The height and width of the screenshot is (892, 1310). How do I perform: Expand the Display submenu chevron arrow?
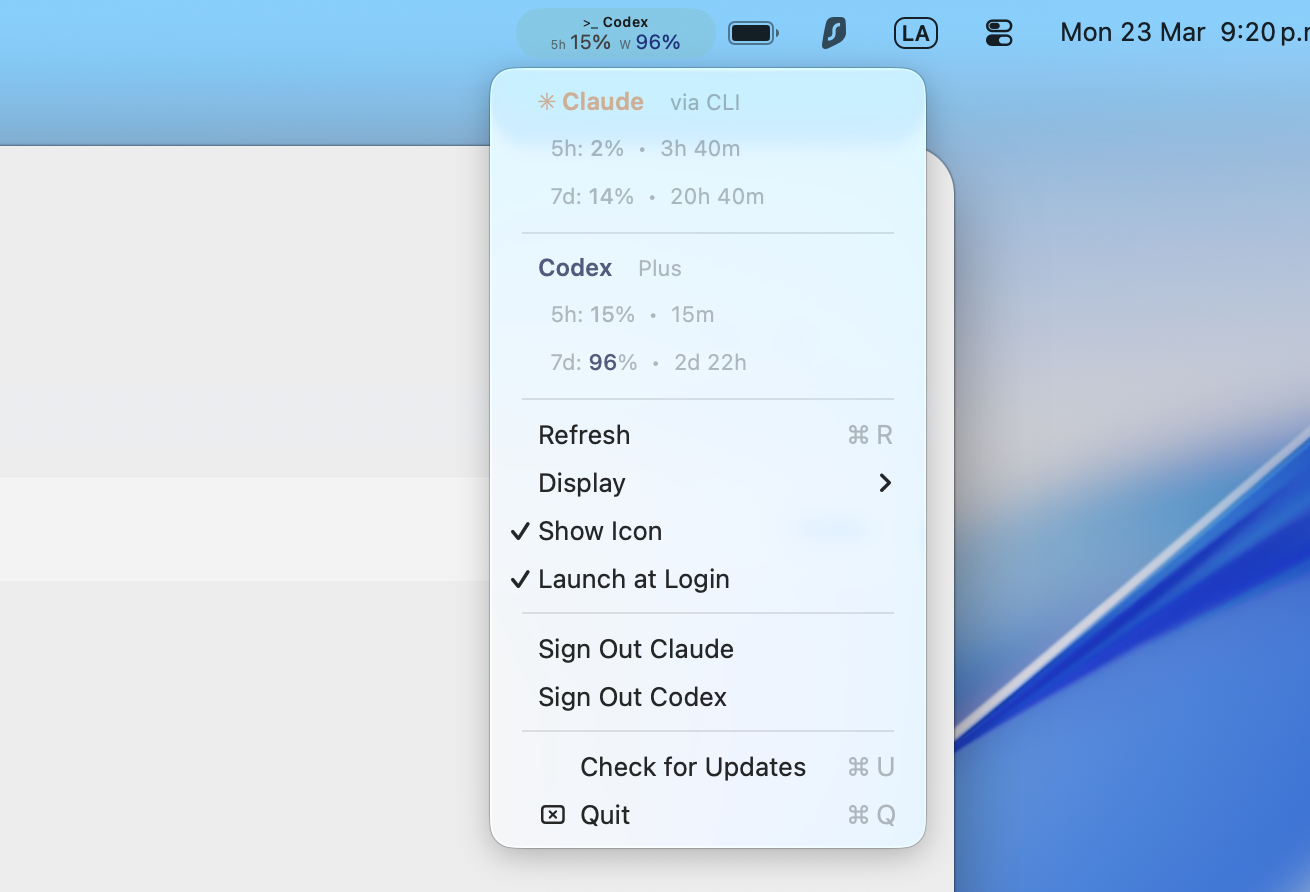tap(885, 483)
